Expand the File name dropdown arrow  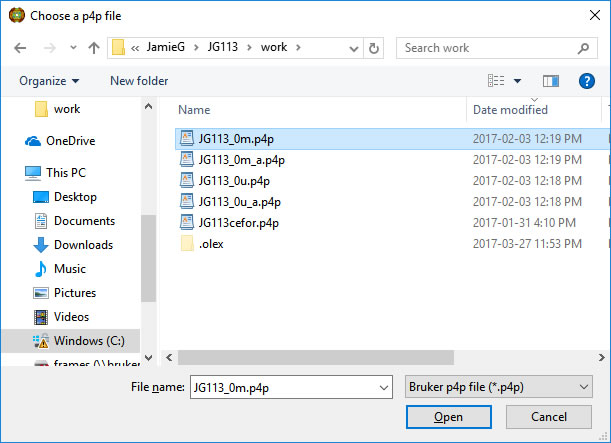pyautogui.click(x=382, y=386)
